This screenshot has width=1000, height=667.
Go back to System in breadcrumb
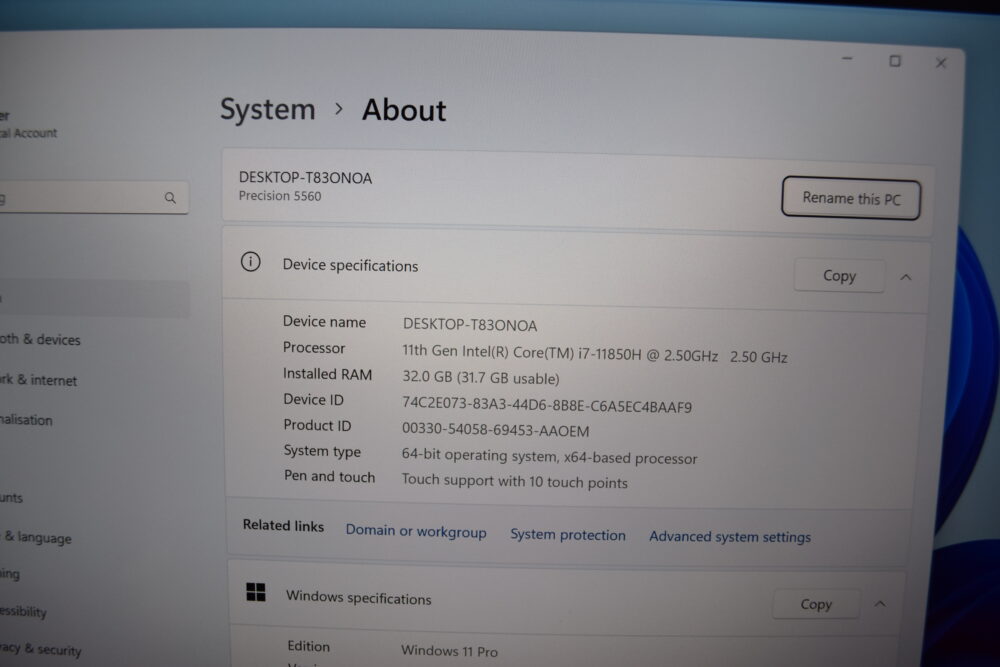point(268,110)
